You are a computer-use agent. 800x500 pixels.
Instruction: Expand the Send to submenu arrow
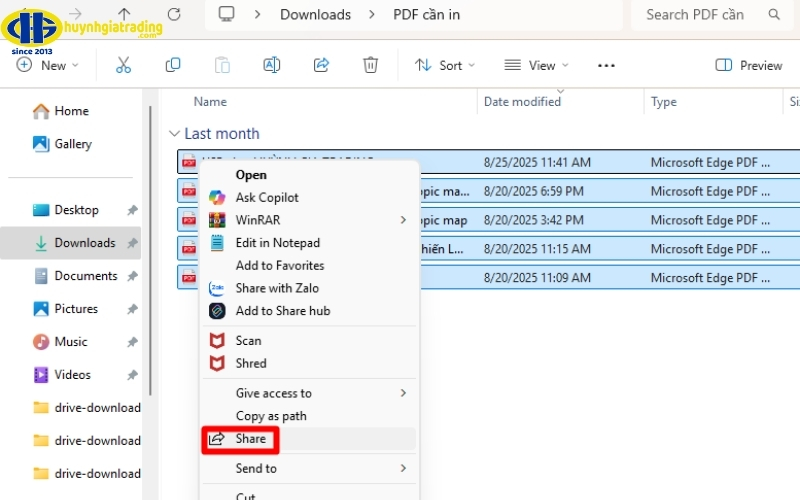click(403, 468)
